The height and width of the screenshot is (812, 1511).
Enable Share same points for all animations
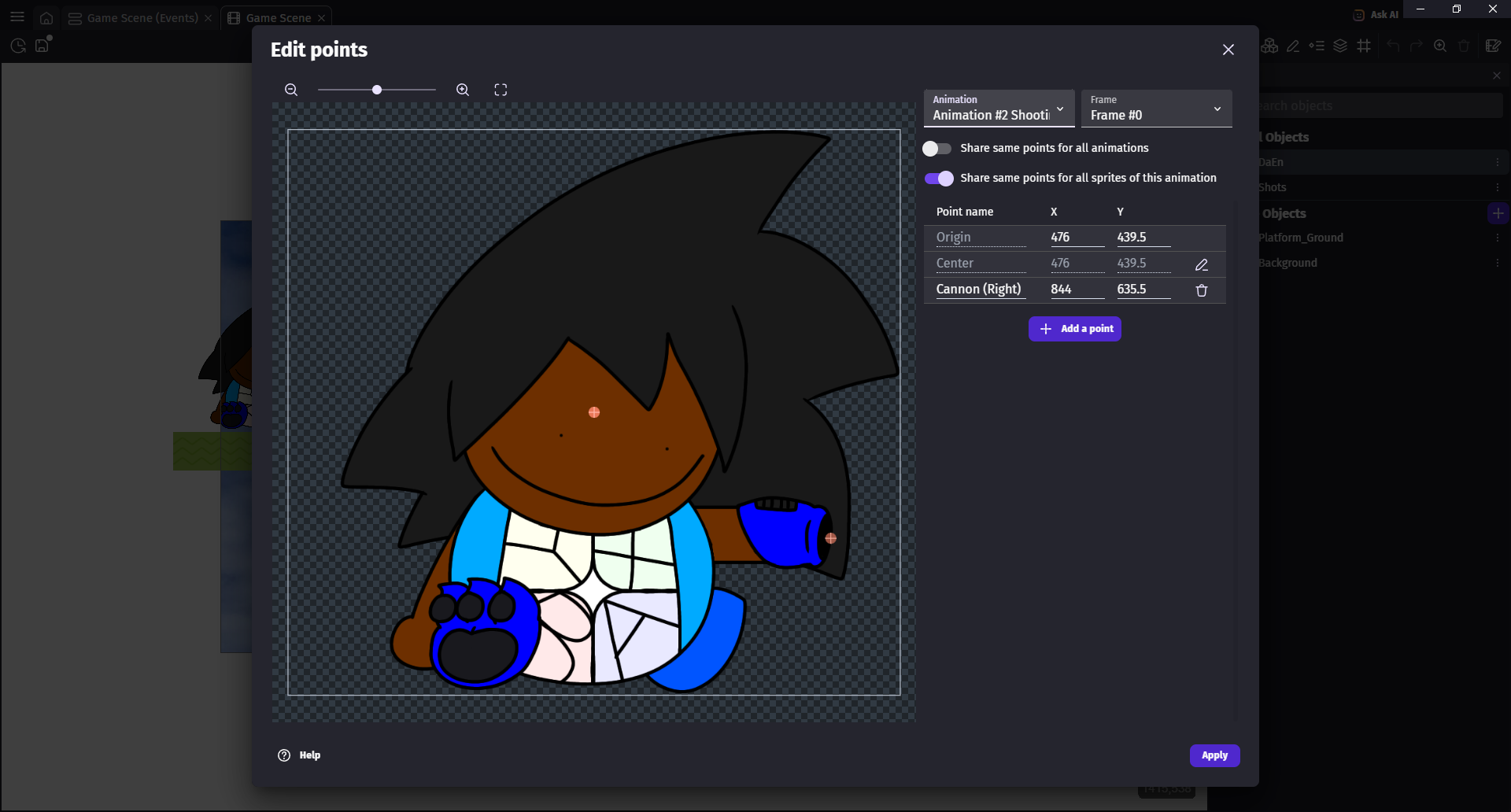tap(937, 149)
